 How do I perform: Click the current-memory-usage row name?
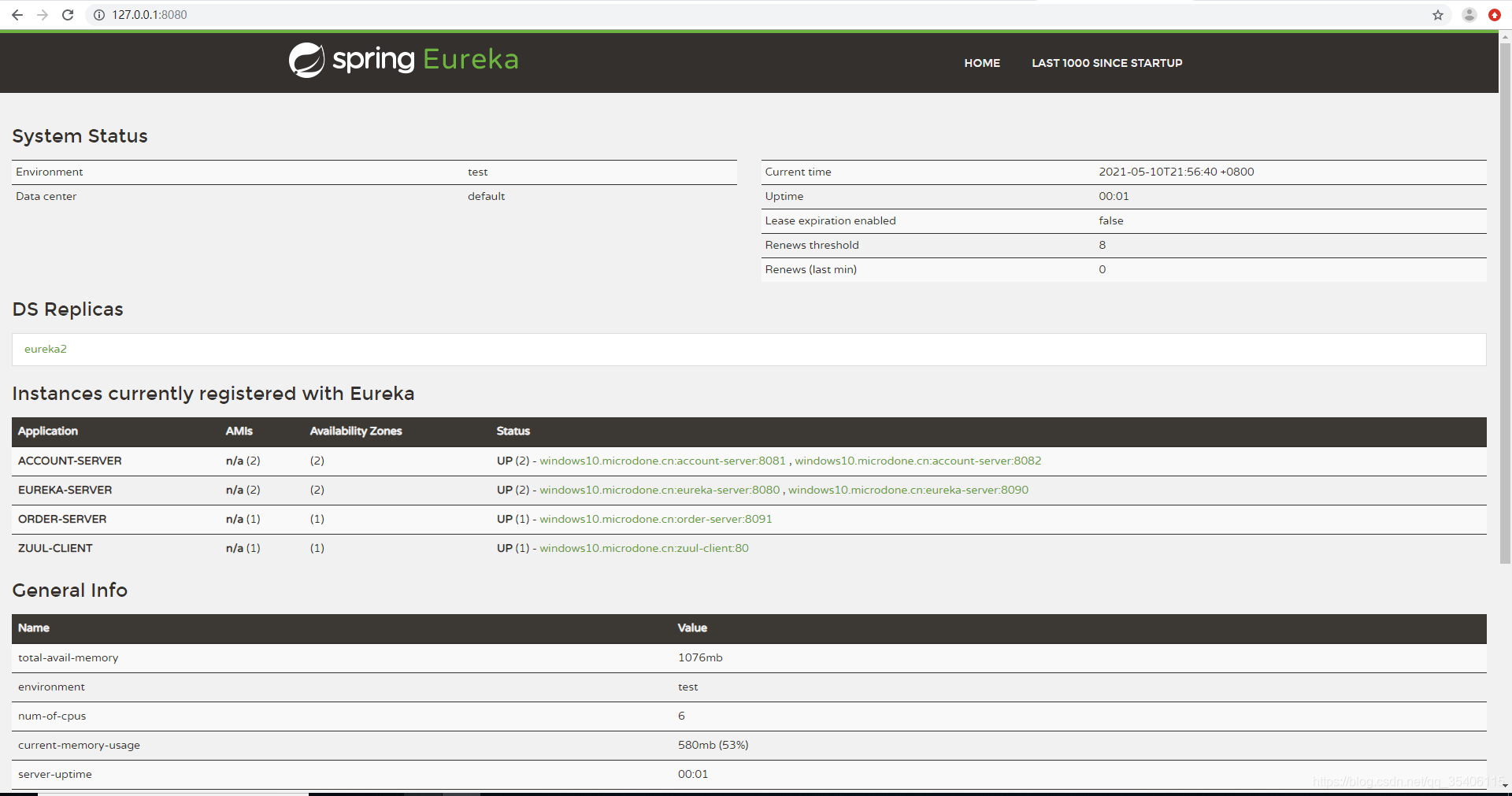tap(79, 745)
